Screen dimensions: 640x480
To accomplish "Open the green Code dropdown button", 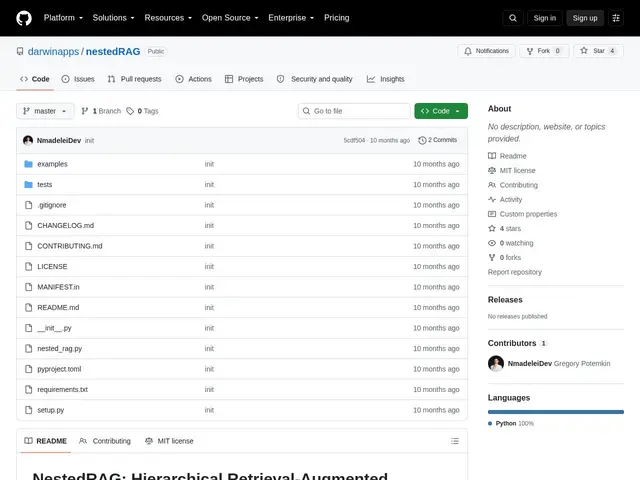I will pyautogui.click(x=441, y=111).
